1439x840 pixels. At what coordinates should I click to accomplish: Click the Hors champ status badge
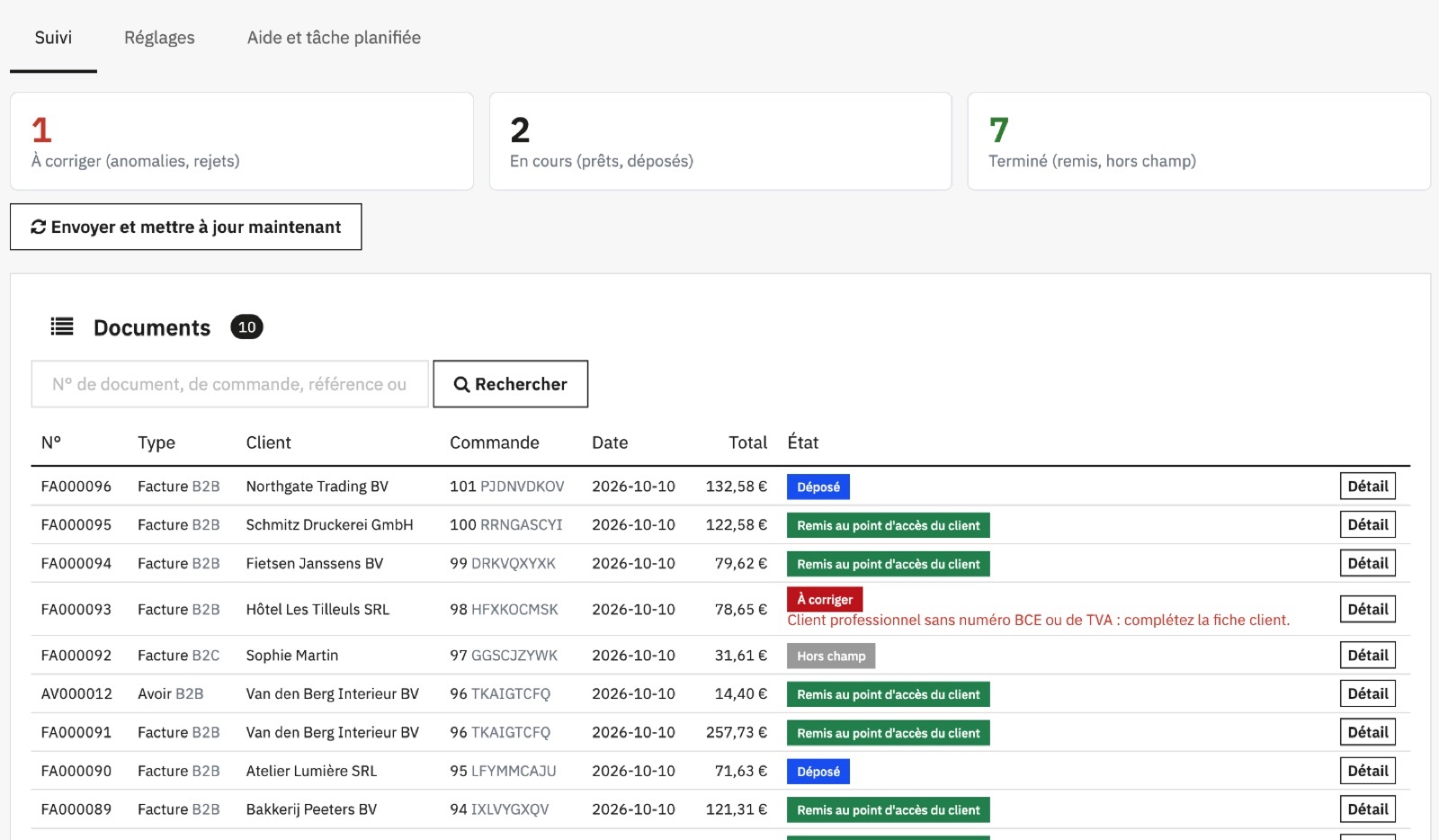[x=831, y=656]
